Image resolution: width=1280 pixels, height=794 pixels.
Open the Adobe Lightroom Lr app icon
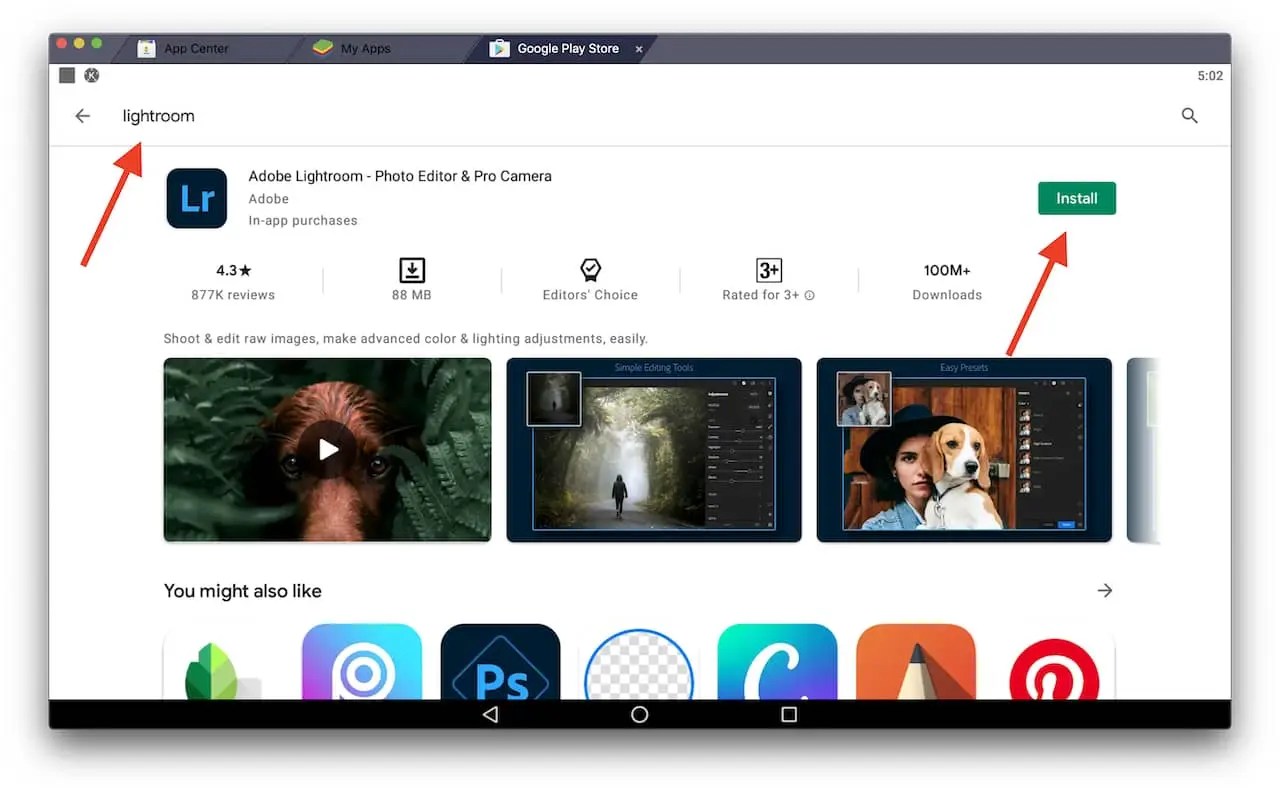click(197, 198)
